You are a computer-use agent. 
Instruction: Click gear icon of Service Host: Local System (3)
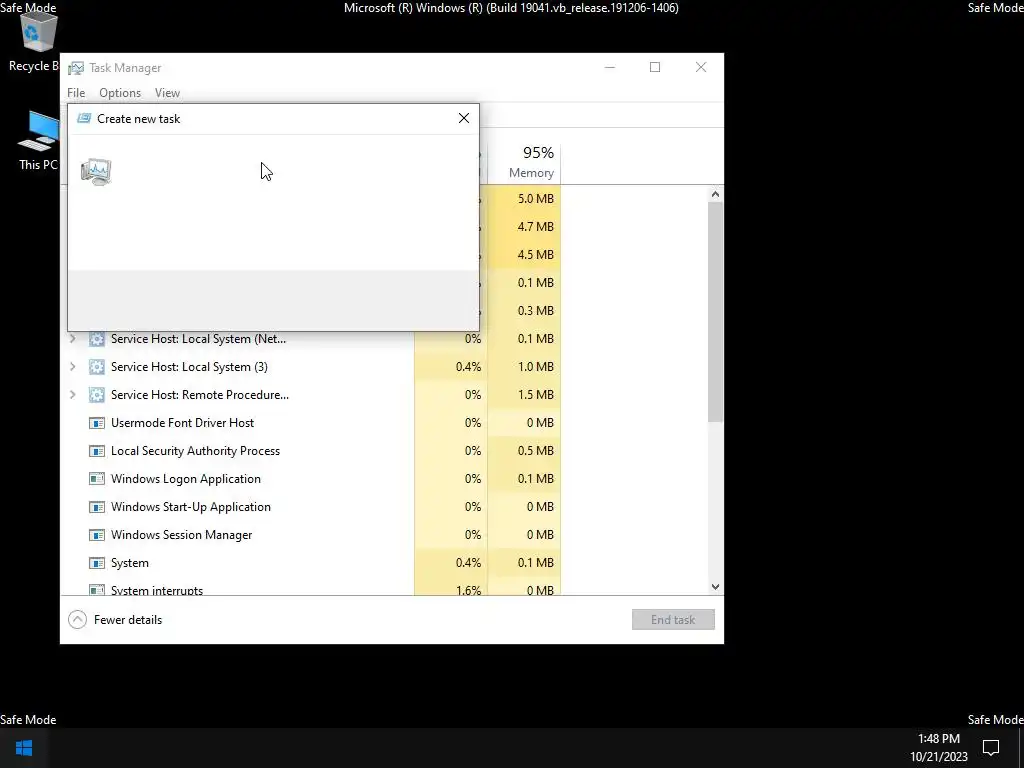click(97, 367)
